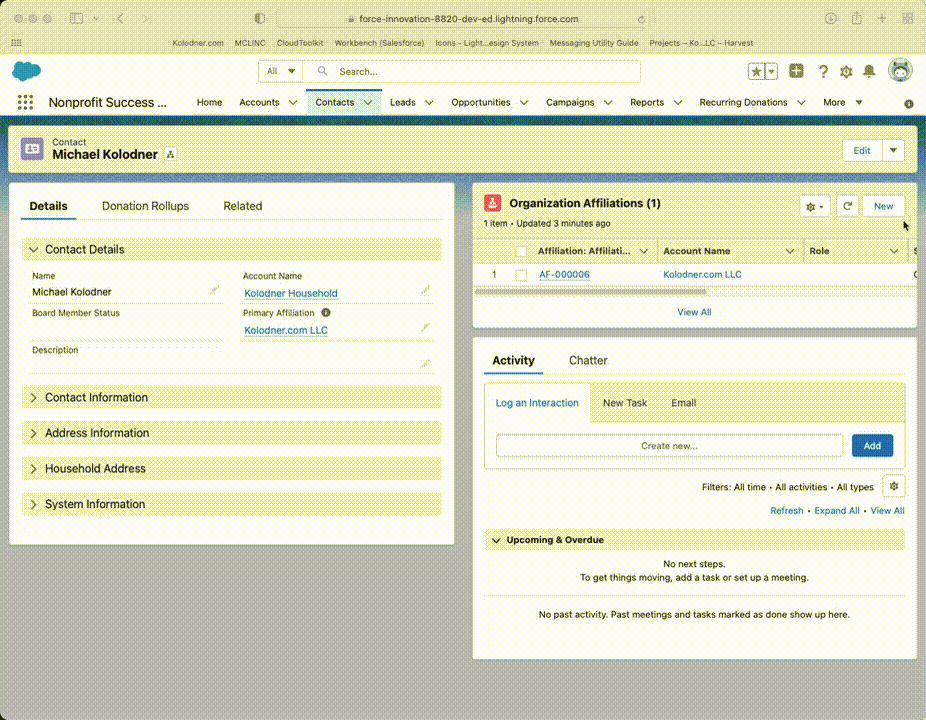Open Recurring Donations tab dropdown chevron

click(x=801, y=103)
